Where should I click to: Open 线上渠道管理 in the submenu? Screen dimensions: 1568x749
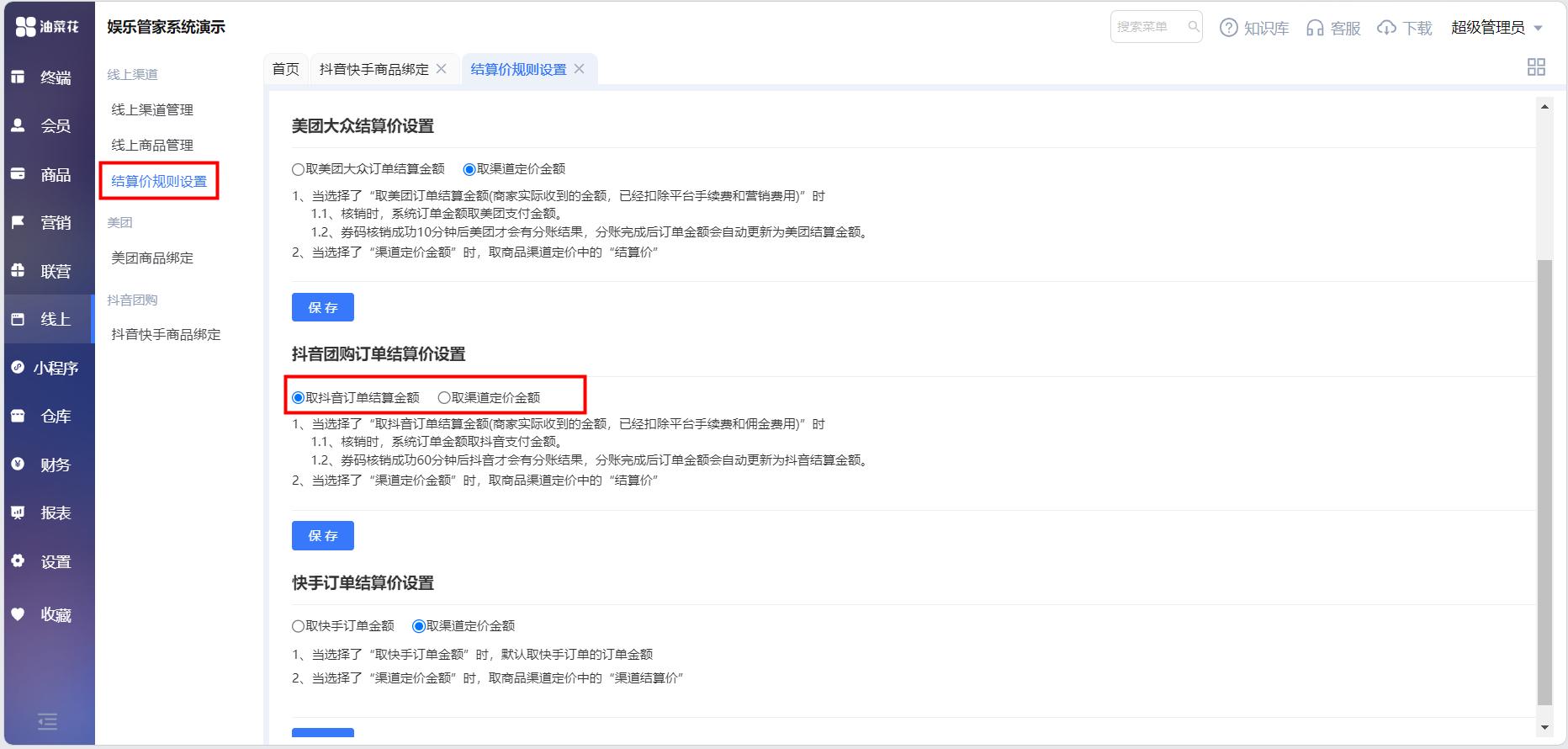coord(152,109)
